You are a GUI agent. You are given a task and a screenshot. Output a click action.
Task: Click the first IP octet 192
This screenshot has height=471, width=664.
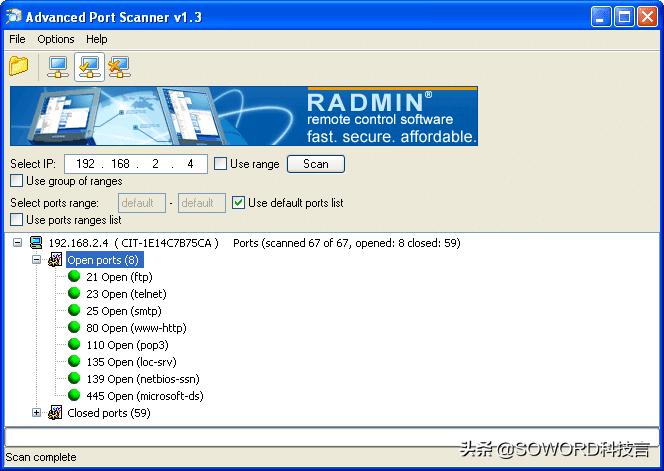pyautogui.click(x=85, y=164)
